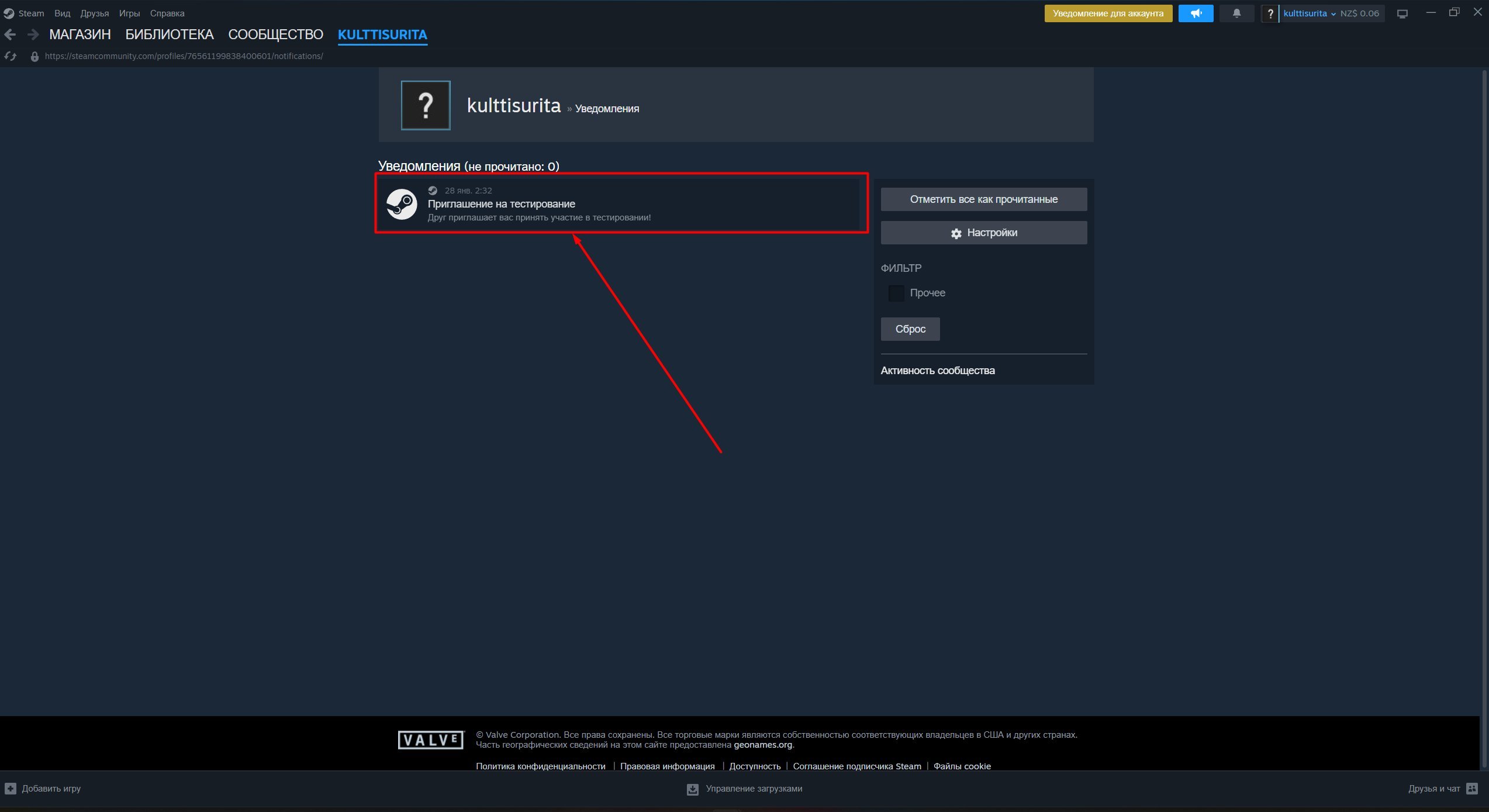Click the friends grid icon at bottom right

tap(1473, 789)
